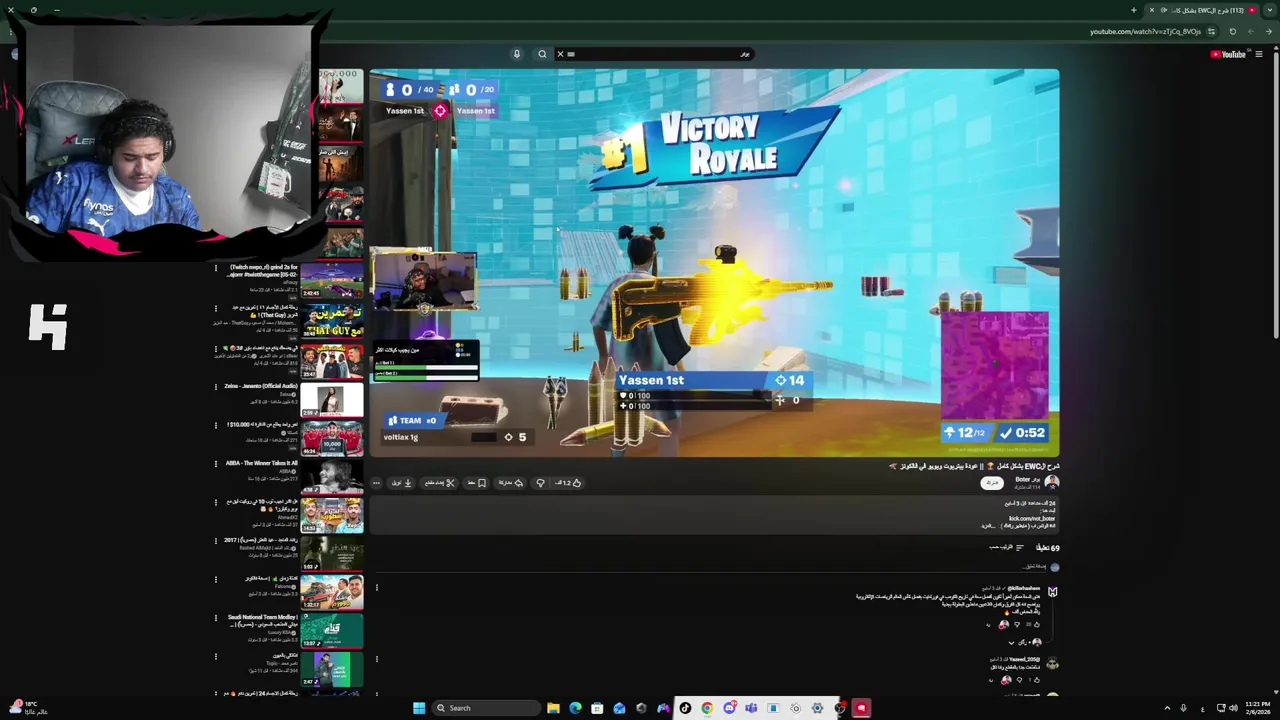Open options menu for the Yazeed_205 comment
1280x720 pixels.
tap(376, 659)
